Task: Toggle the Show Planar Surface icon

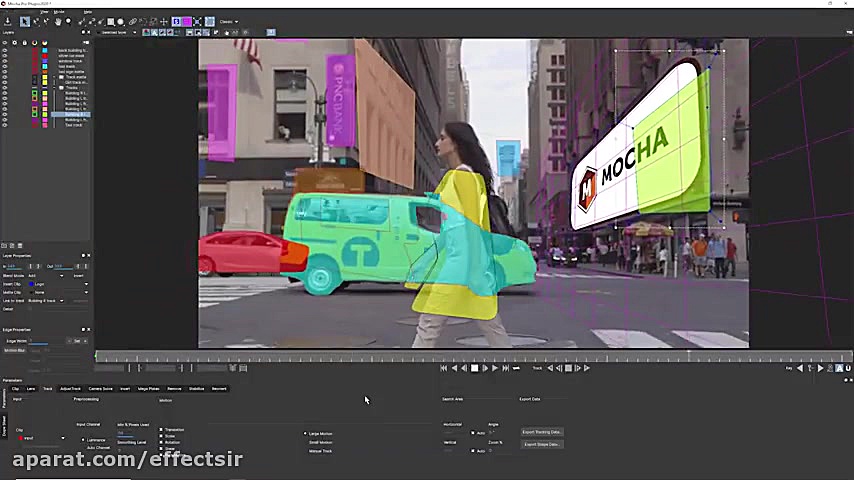Action: point(176,22)
